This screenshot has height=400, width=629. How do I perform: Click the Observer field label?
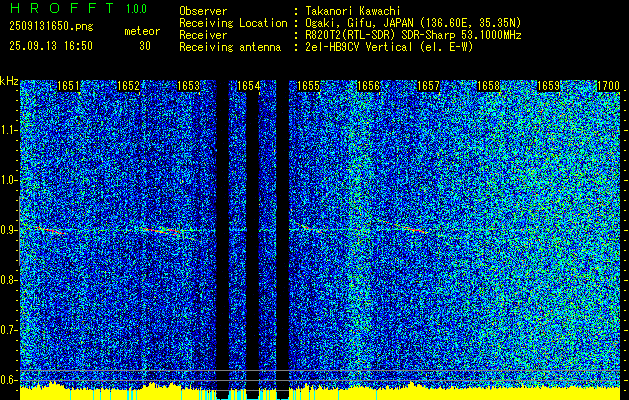point(203,11)
